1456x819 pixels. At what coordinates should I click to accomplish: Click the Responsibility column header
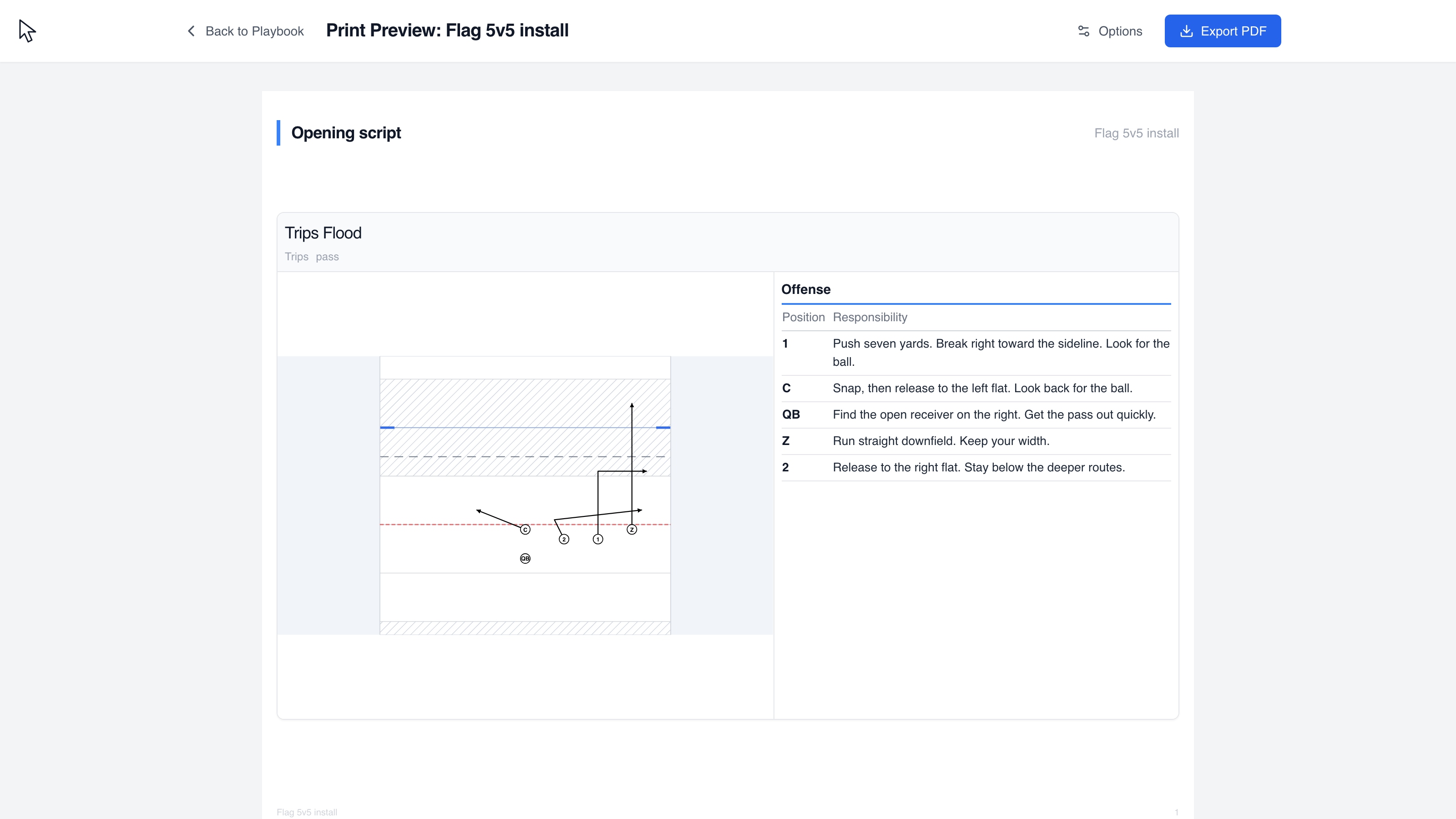870,317
